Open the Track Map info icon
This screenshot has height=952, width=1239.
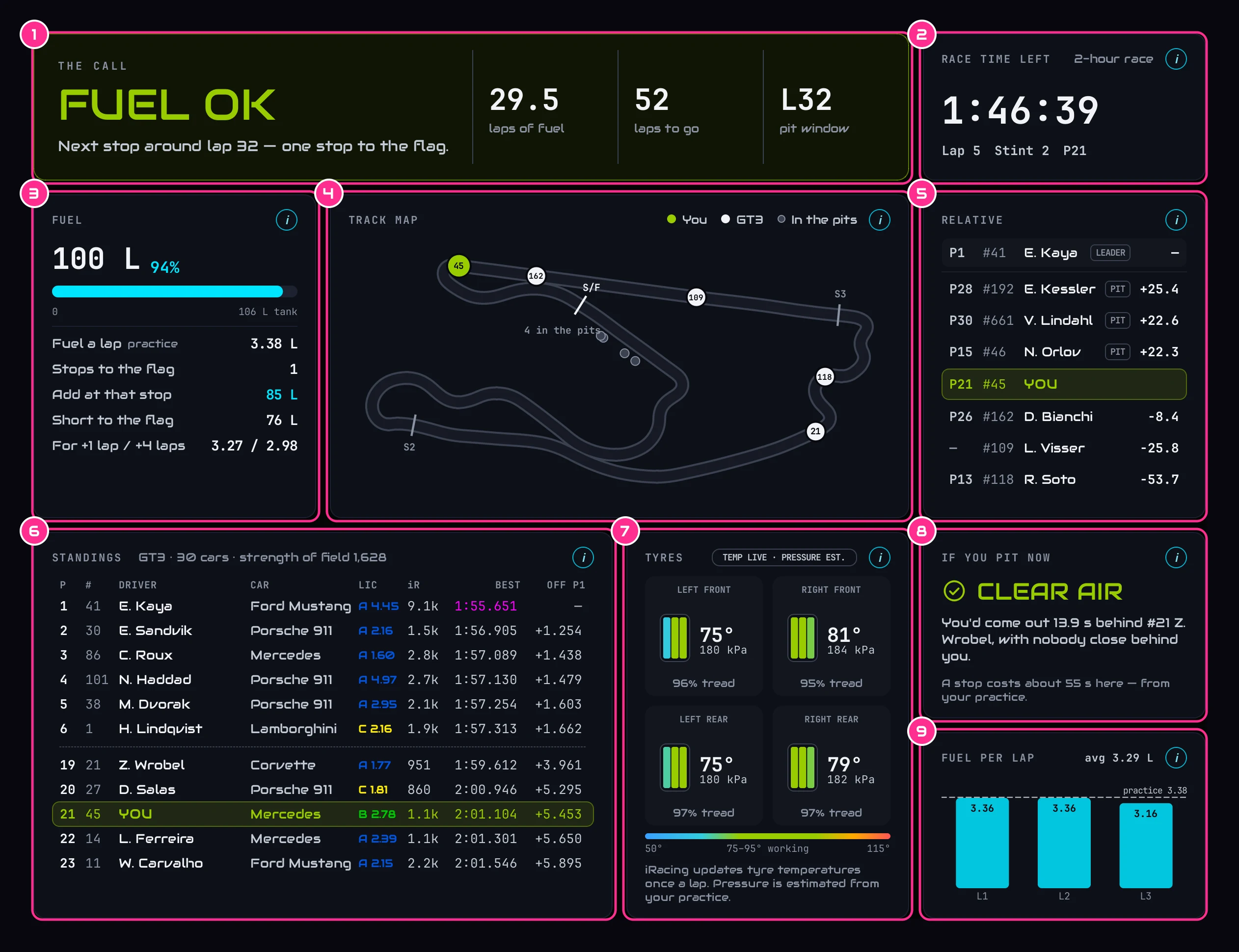(x=880, y=220)
